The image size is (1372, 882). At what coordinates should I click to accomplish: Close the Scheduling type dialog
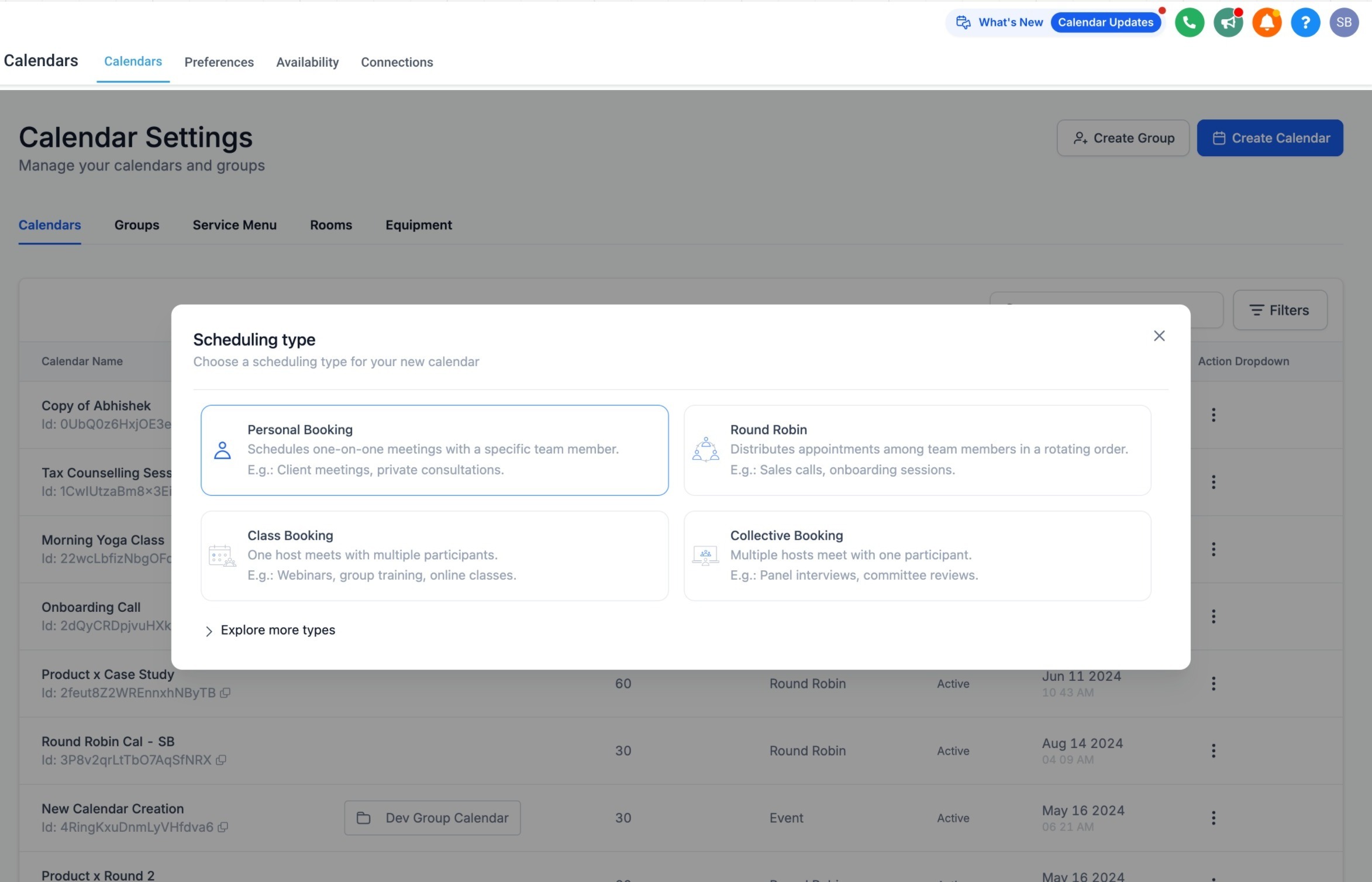tap(1159, 336)
